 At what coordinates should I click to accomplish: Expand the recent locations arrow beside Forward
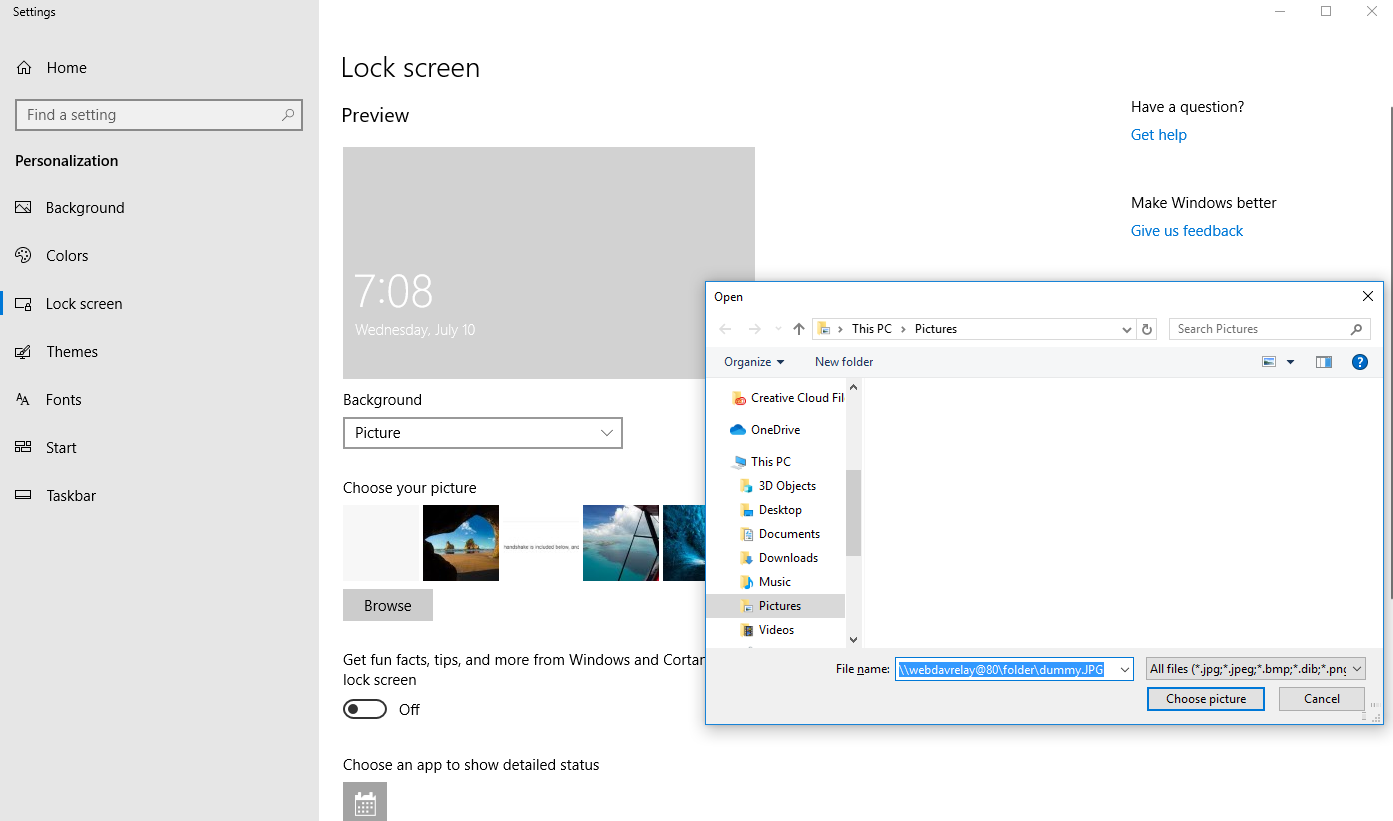click(x=778, y=329)
